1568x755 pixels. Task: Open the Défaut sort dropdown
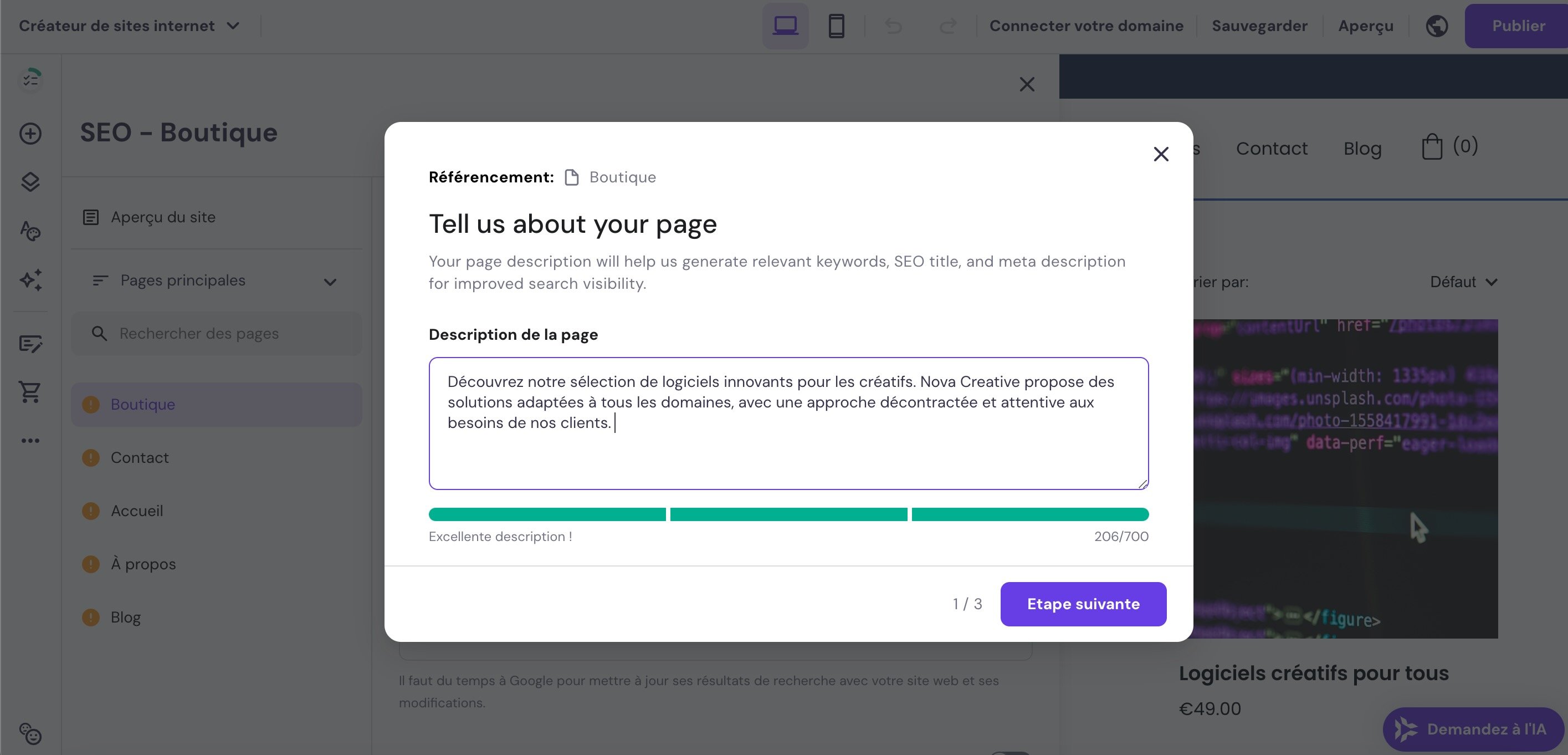click(1463, 282)
